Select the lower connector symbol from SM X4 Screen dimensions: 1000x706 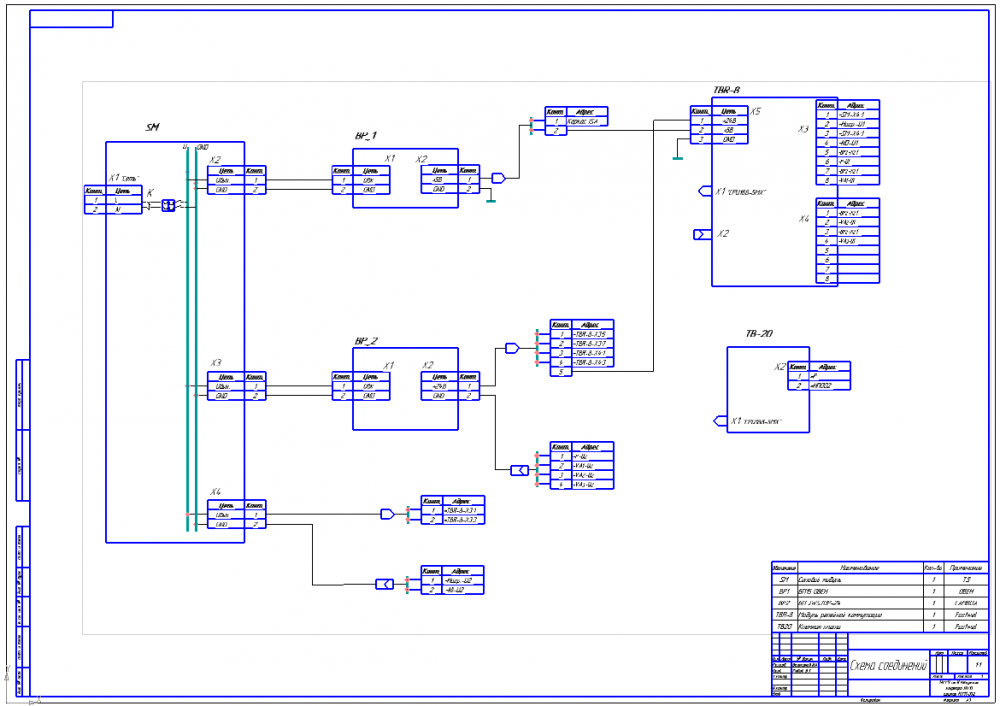(384, 584)
